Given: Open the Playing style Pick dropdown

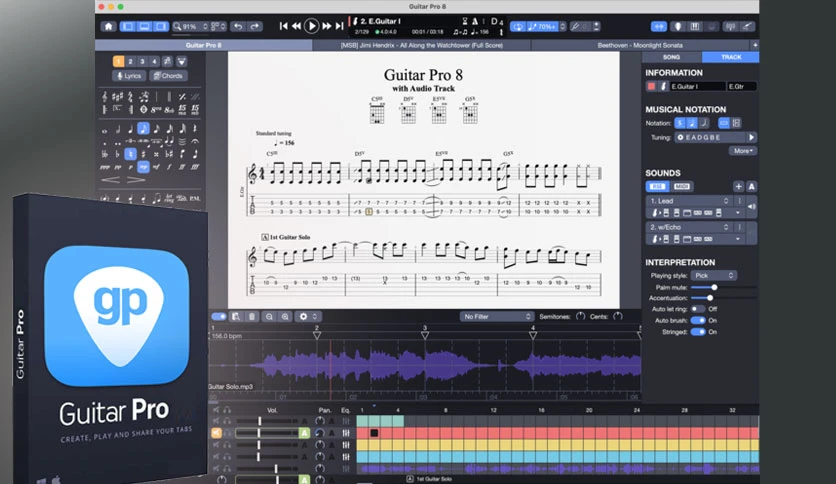Looking at the screenshot, I should click(714, 276).
